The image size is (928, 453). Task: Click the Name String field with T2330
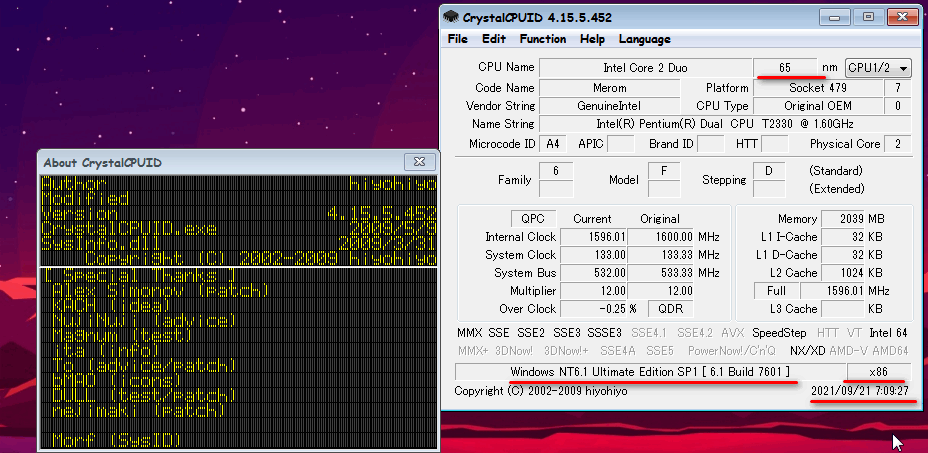click(725, 124)
